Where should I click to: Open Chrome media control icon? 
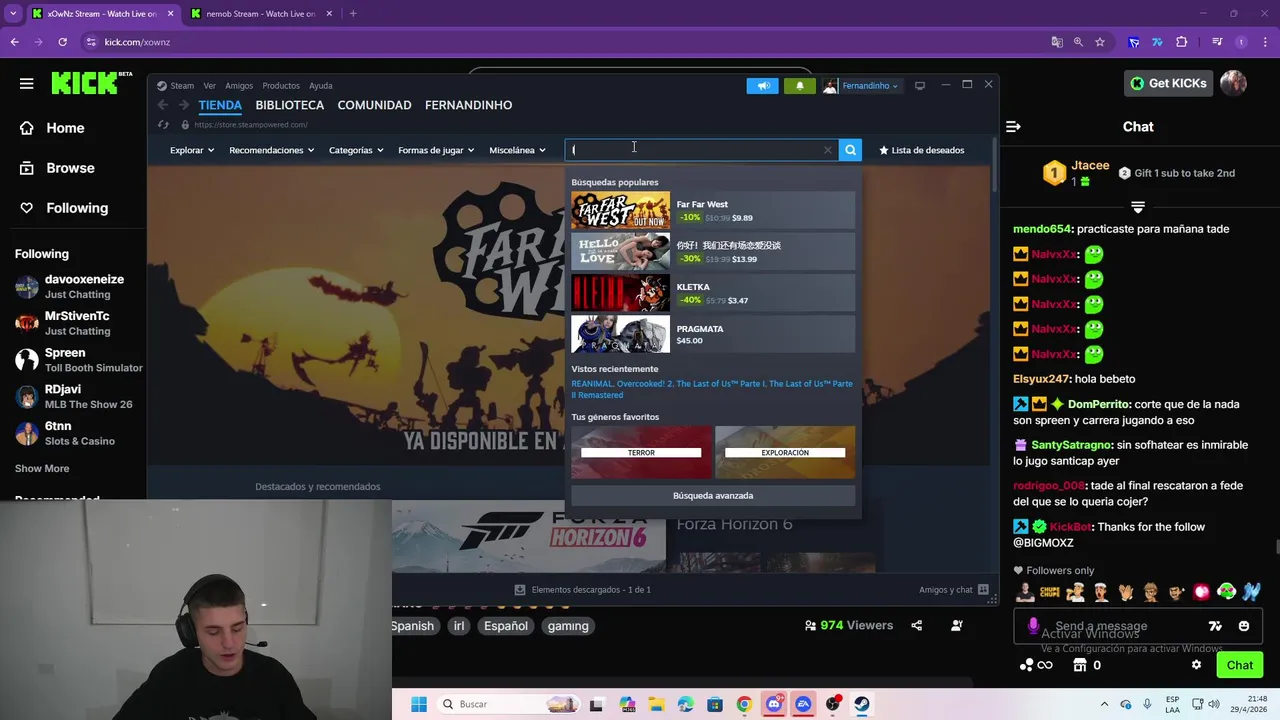[x=1217, y=42]
